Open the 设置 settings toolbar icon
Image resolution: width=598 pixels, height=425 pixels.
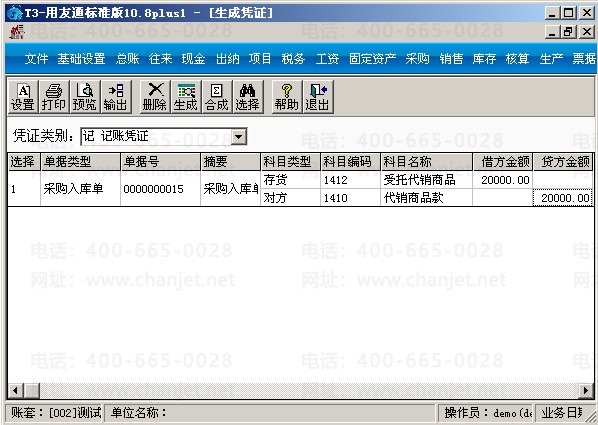pyautogui.click(x=23, y=97)
